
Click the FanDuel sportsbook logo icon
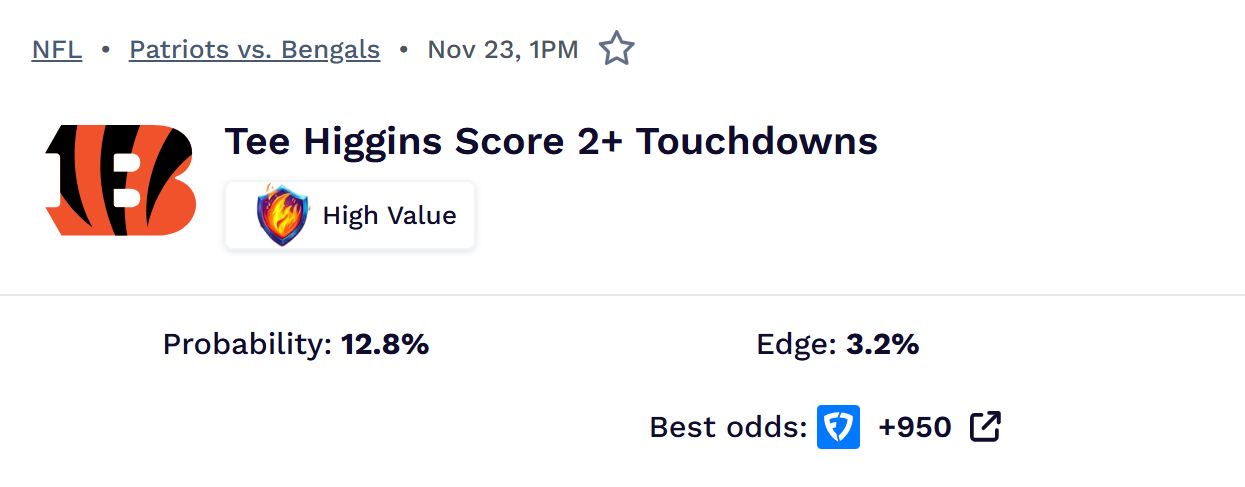(838, 427)
